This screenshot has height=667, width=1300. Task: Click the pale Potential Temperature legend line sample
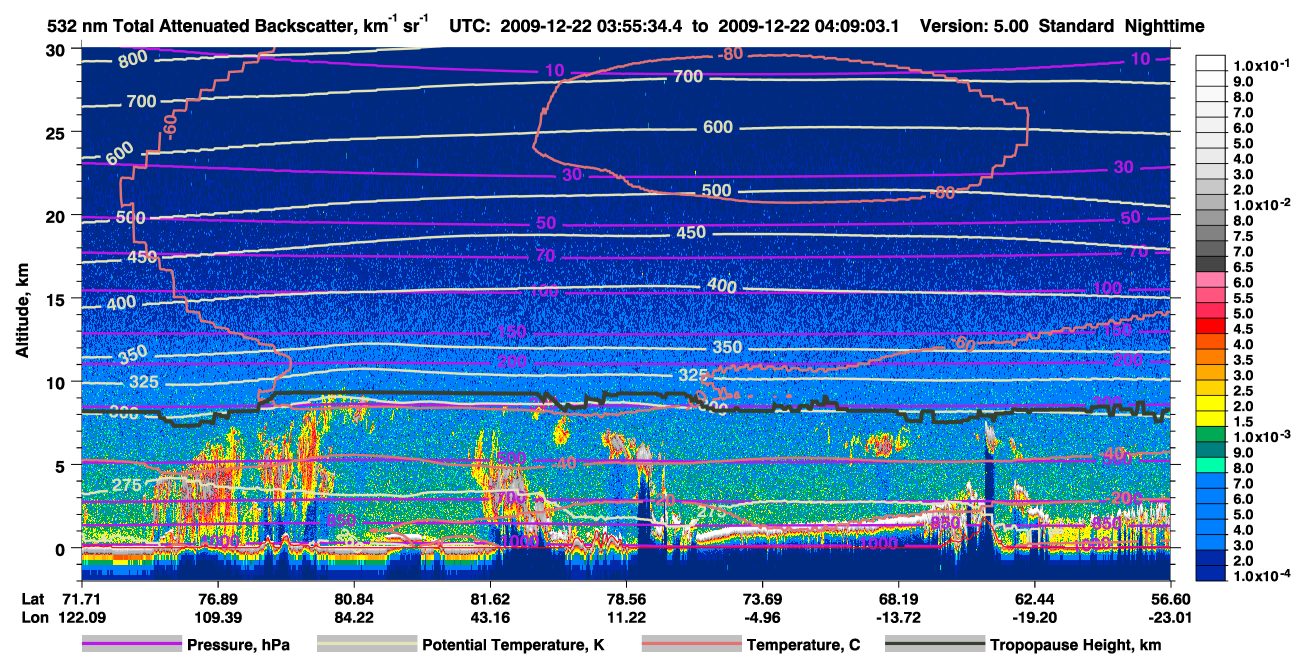(366, 645)
